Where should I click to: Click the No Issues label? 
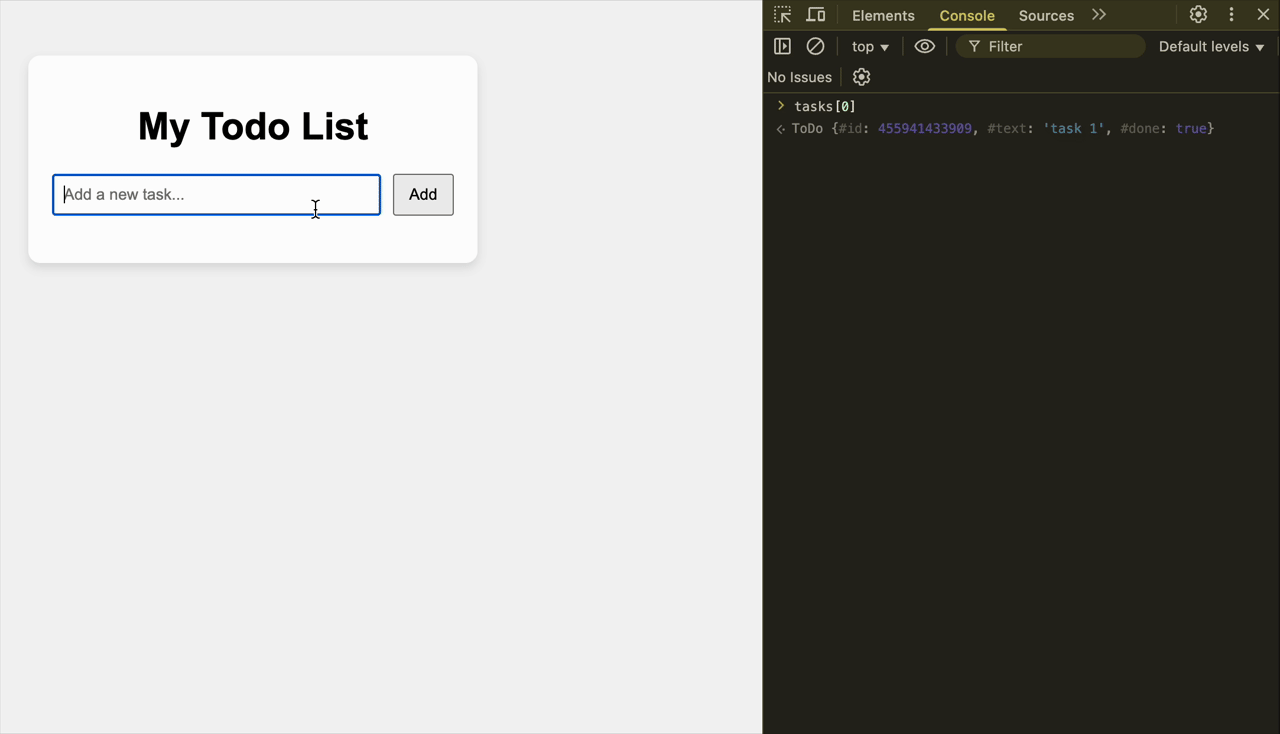799,77
